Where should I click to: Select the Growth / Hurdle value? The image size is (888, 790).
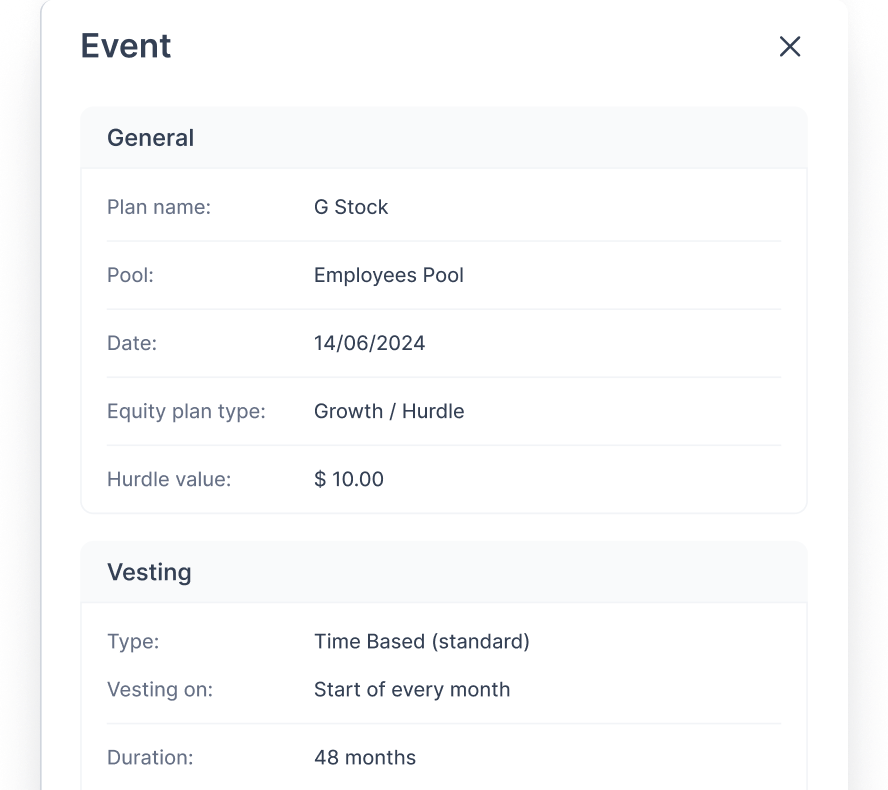coord(389,411)
